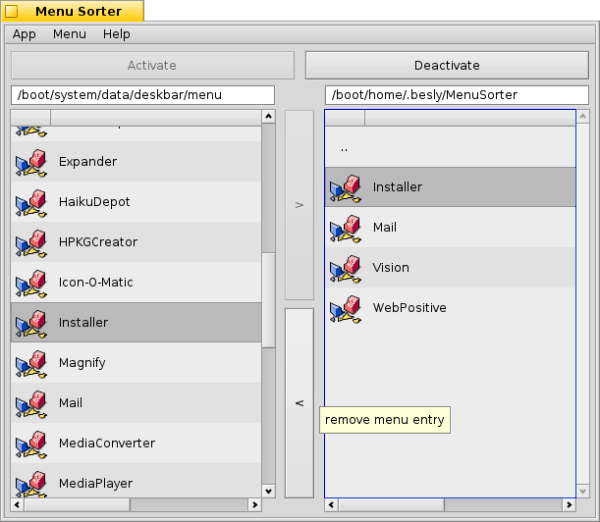Screen dimensions: 600x522
Task: Open the Help menu
Action: coord(116,34)
